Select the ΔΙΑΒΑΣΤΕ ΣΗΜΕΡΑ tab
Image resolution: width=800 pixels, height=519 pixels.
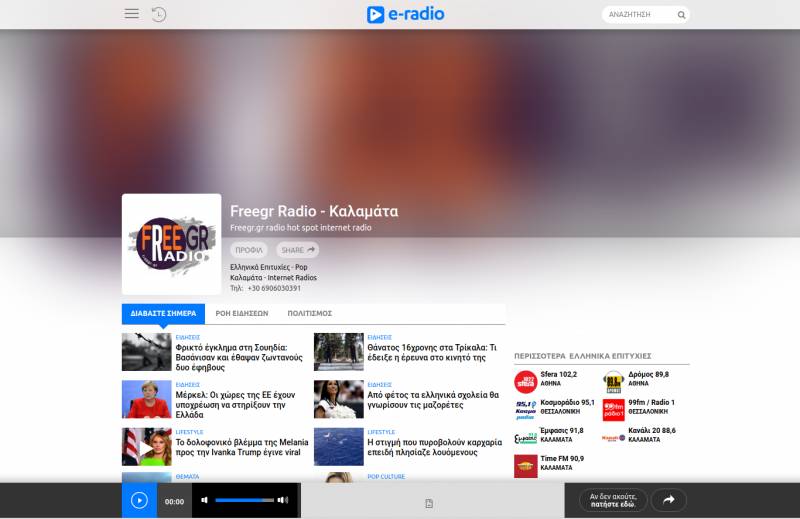pyautogui.click(x=163, y=313)
